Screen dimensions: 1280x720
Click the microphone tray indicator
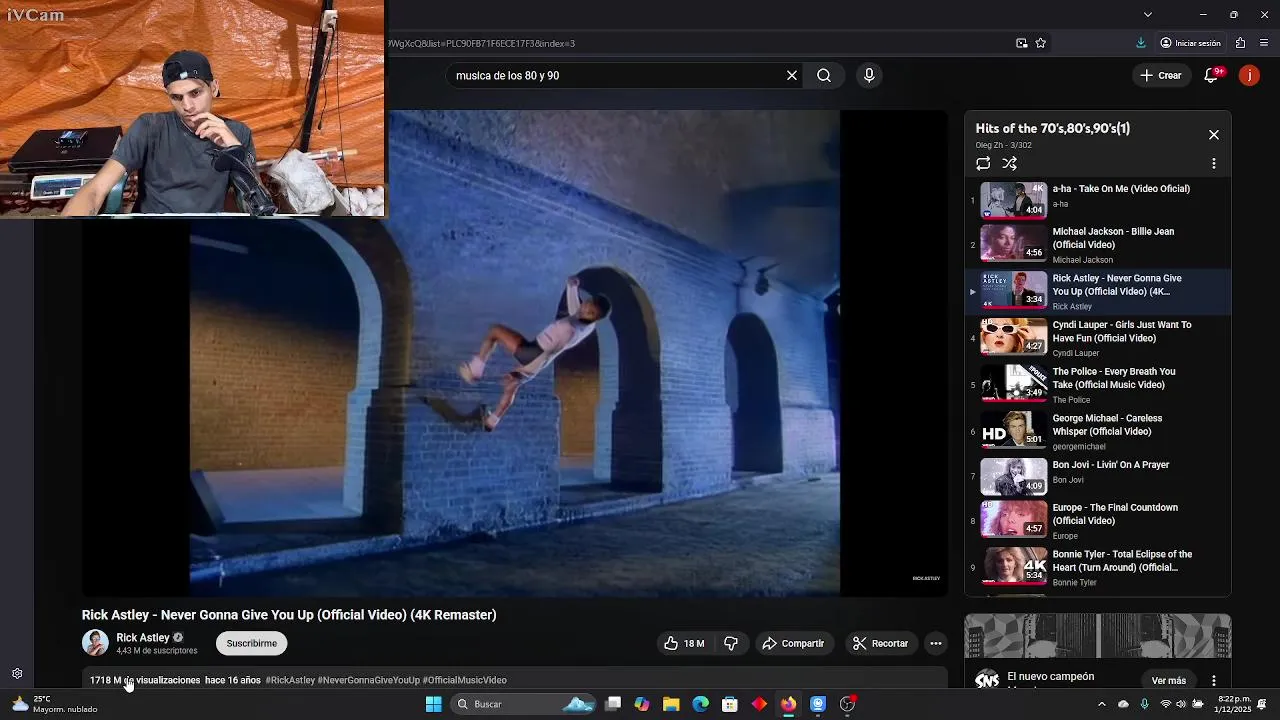(1144, 704)
